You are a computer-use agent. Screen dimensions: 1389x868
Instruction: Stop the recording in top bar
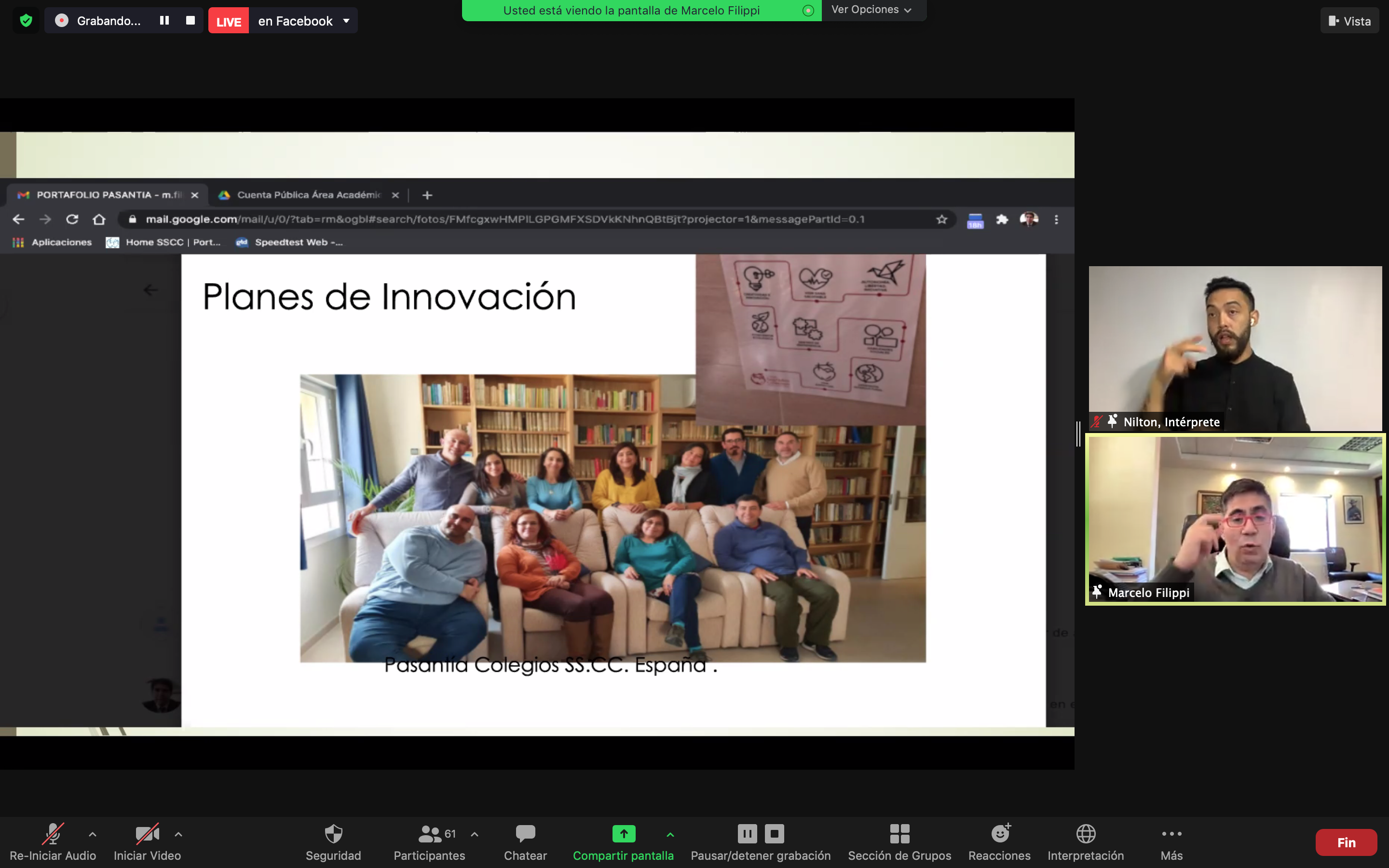click(191, 21)
